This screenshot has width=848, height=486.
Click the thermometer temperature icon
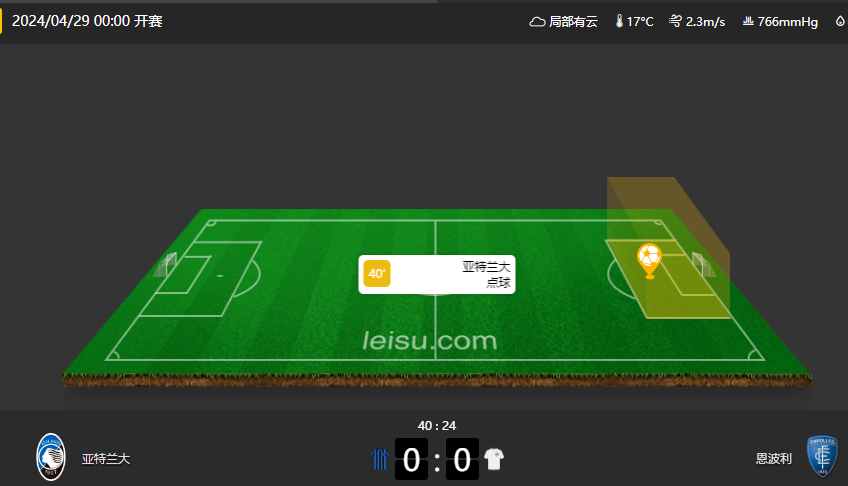coord(619,21)
